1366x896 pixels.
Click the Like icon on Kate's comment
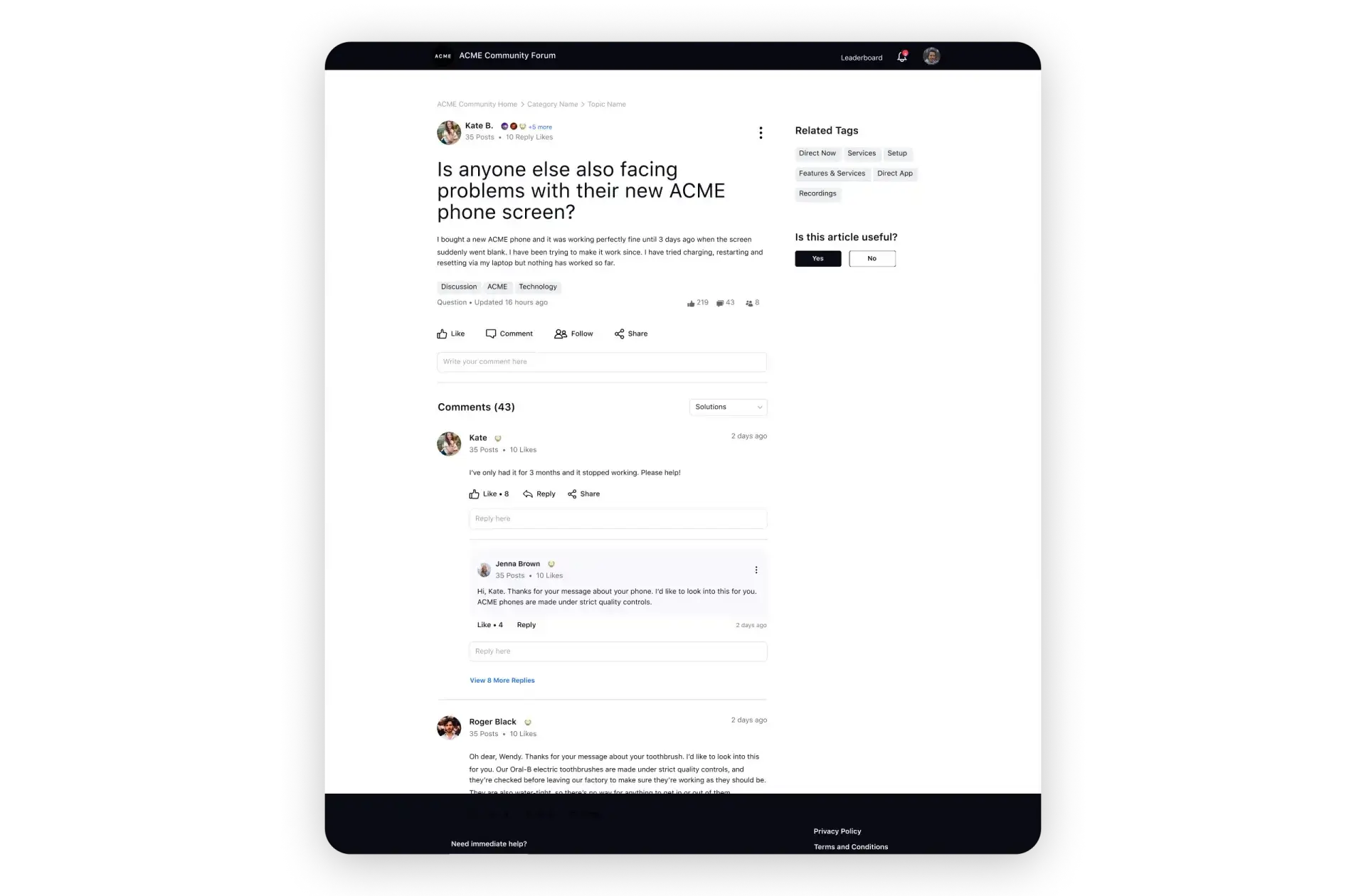474,493
